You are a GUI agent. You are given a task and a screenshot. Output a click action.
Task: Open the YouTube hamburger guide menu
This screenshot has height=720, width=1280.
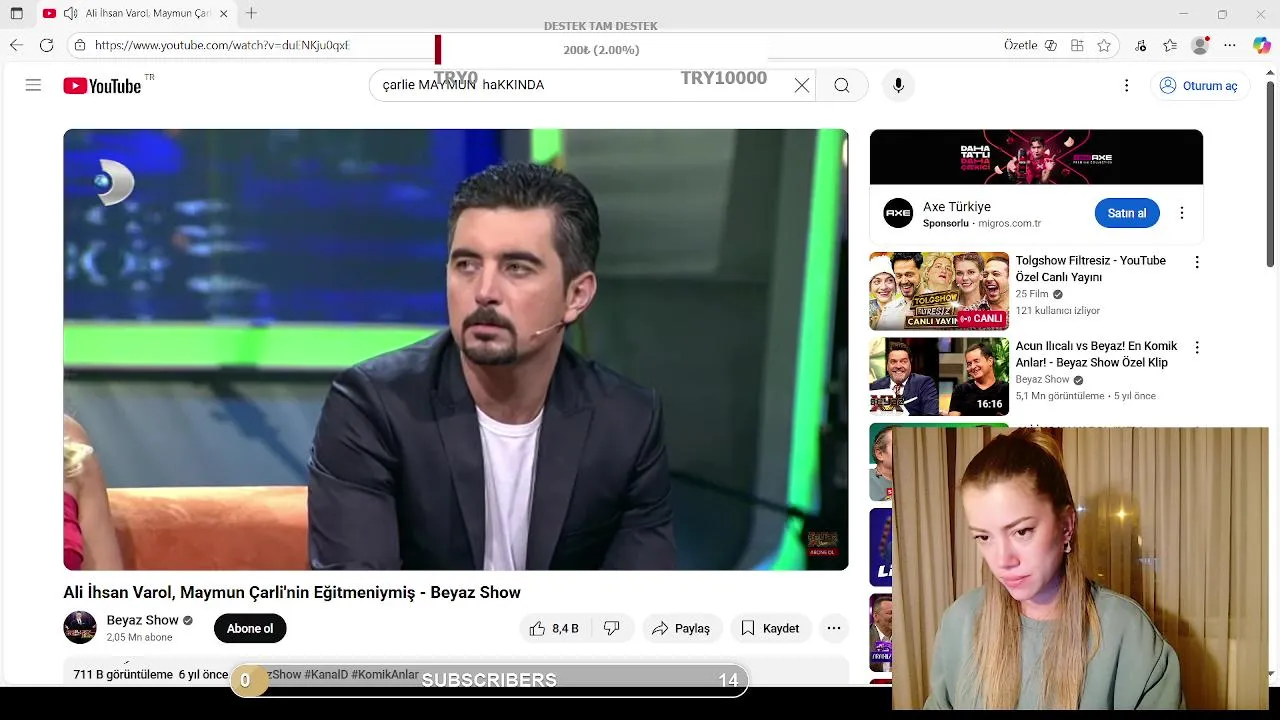[33, 85]
